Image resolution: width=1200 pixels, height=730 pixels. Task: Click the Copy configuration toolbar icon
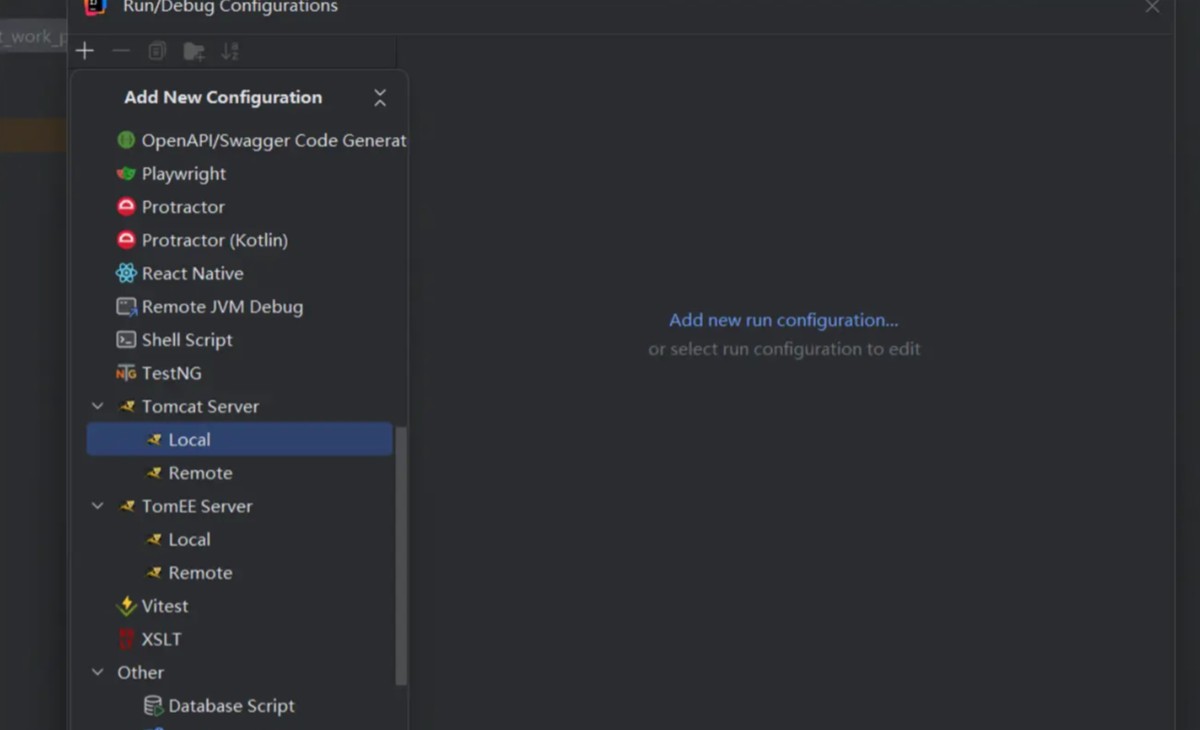[157, 51]
